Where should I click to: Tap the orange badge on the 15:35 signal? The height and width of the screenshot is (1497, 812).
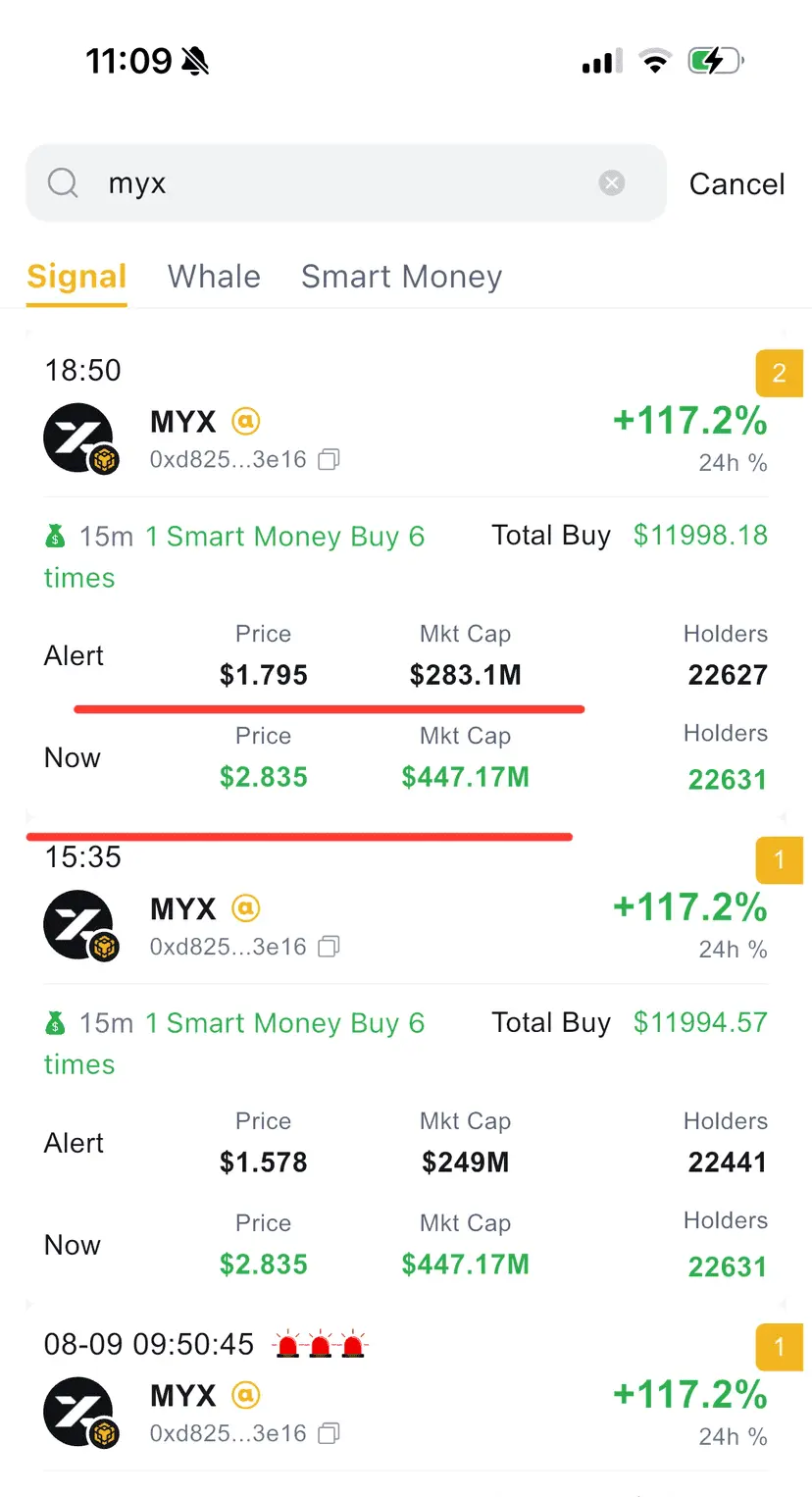point(780,860)
